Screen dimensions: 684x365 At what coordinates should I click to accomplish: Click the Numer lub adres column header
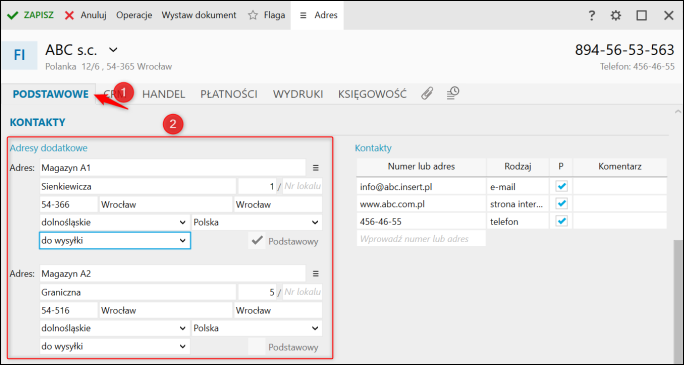point(421,167)
